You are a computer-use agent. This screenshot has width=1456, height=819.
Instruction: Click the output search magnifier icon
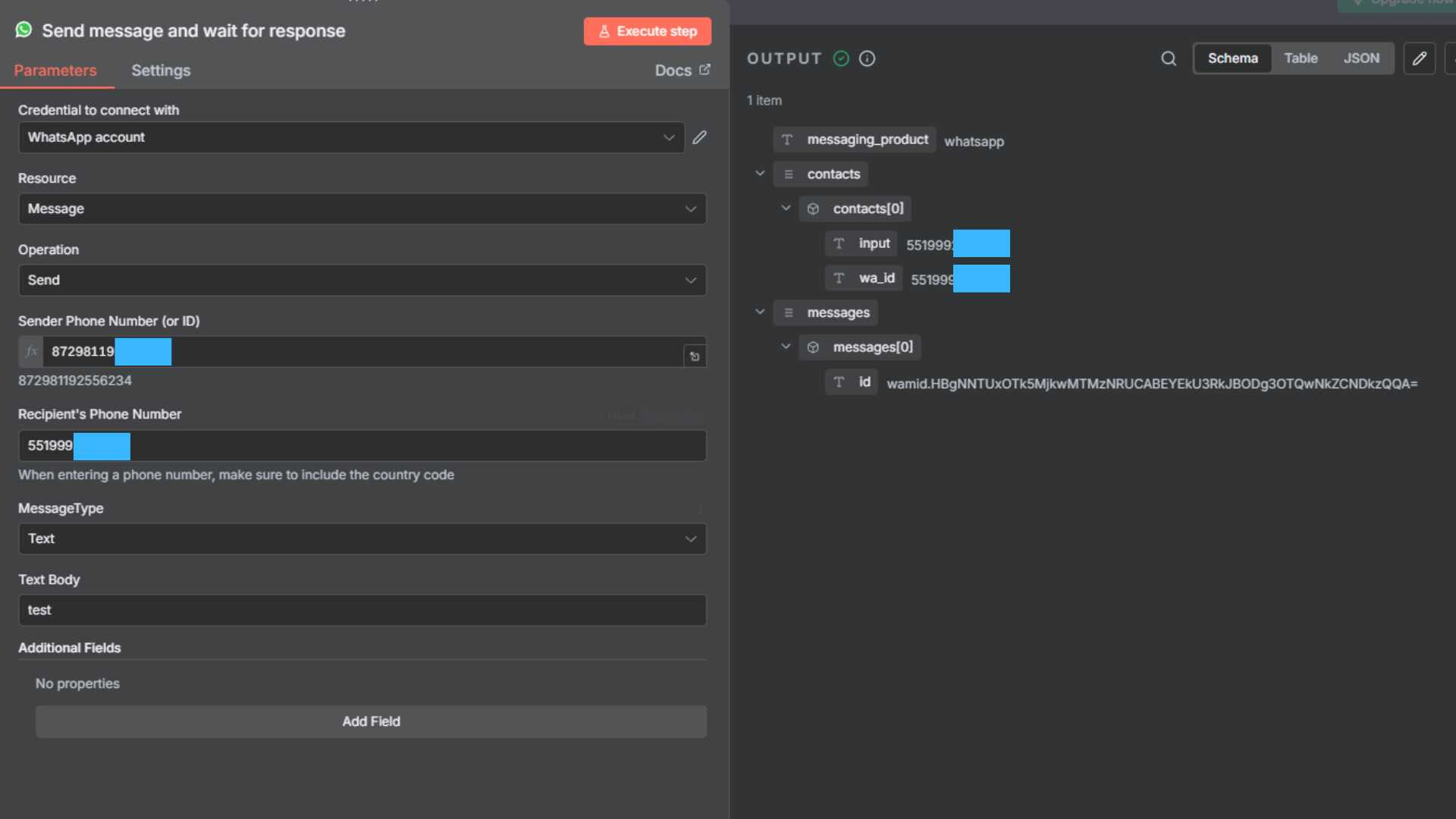tap(1169, 58)
